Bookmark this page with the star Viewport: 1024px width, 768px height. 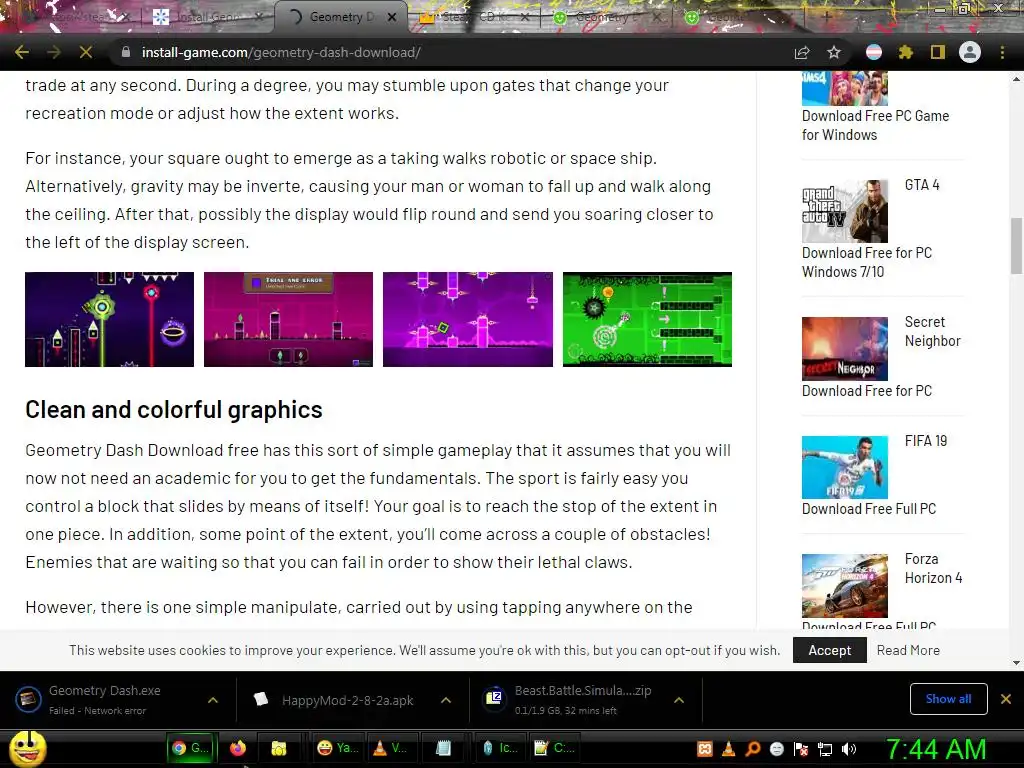(x=834, y=52)
